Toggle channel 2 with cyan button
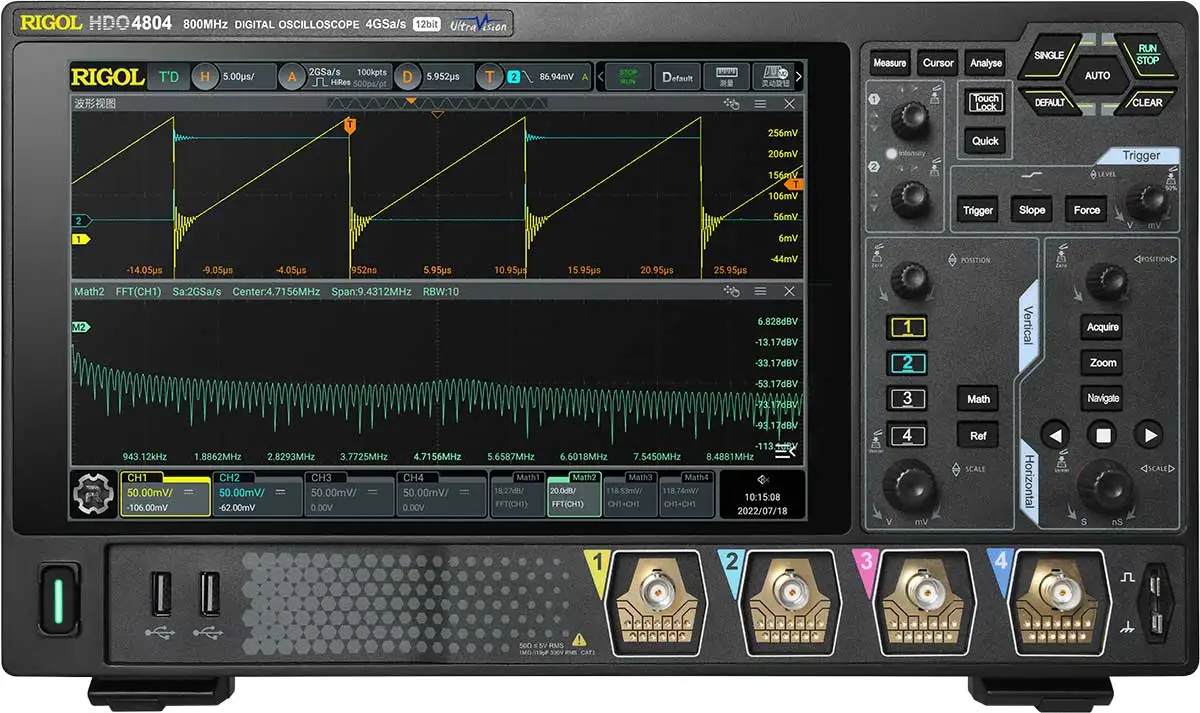The height and width of the screenshot is (713, 1200). point(907,363)
